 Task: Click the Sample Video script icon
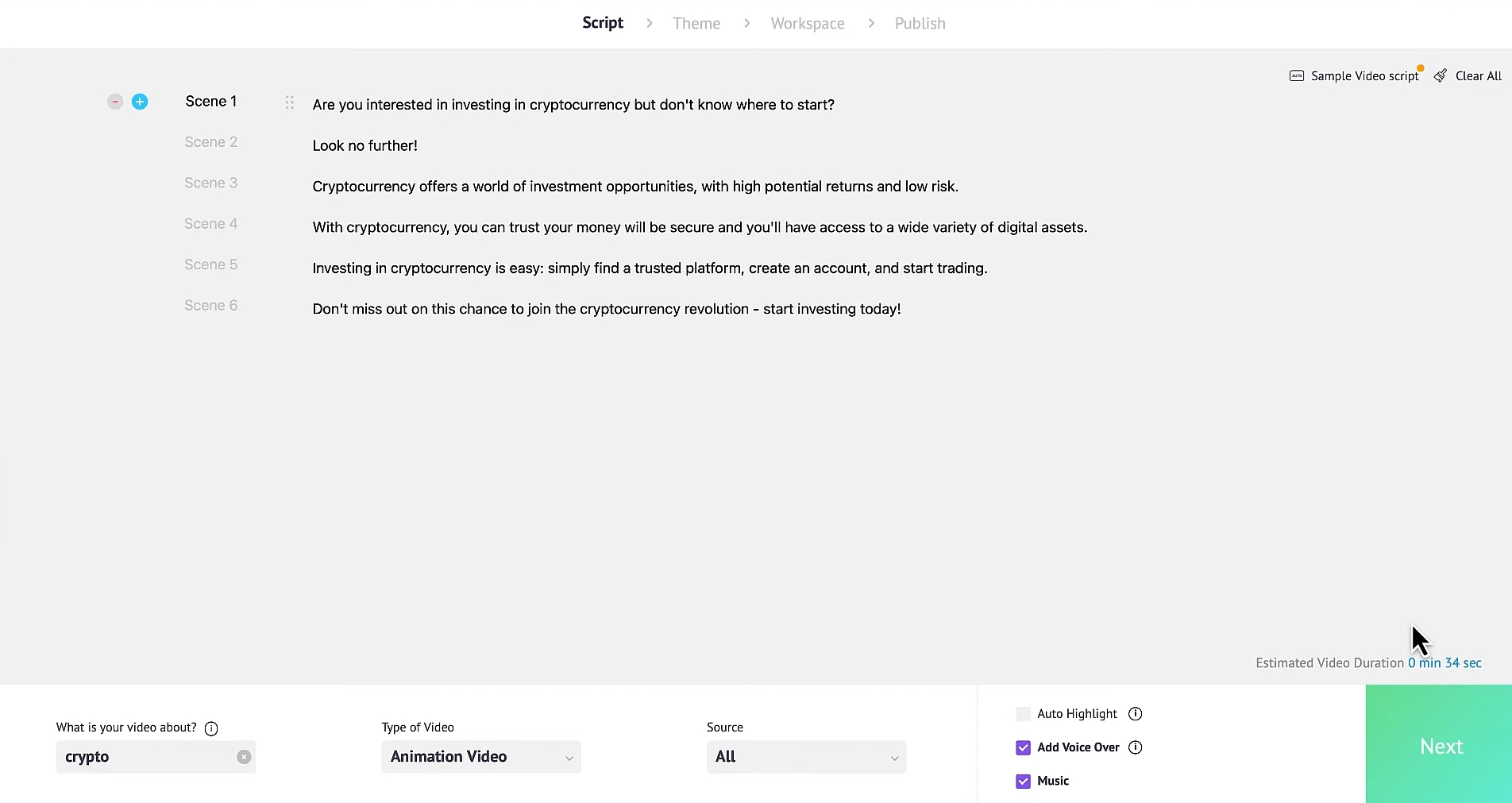click(1297, 76)
